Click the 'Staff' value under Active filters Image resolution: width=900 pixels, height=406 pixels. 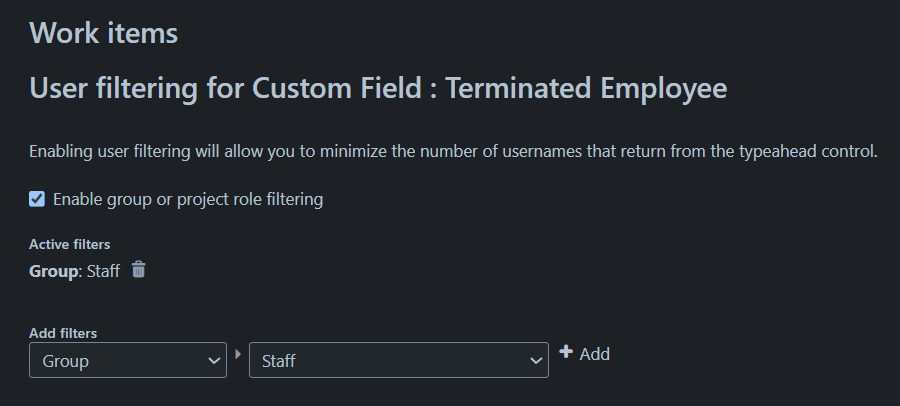pos(103,270)
